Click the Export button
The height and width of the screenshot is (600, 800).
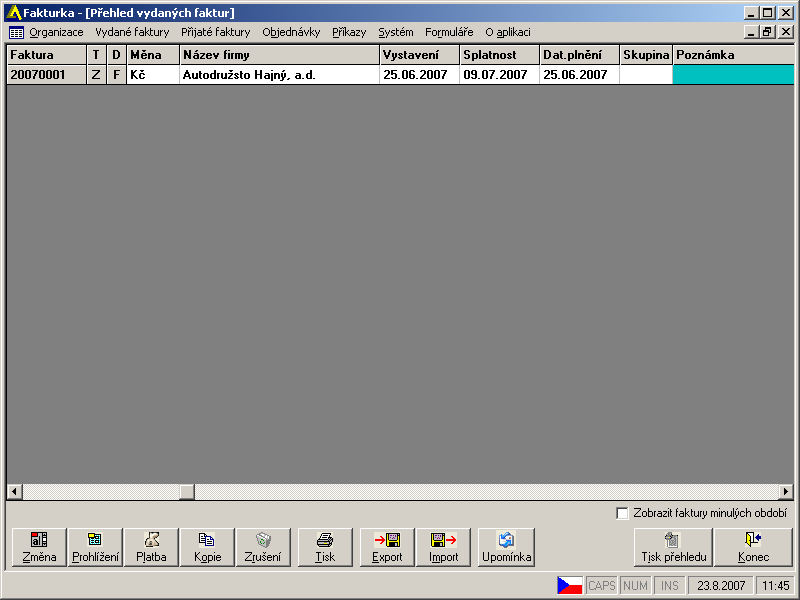click(x=387, y=547)
